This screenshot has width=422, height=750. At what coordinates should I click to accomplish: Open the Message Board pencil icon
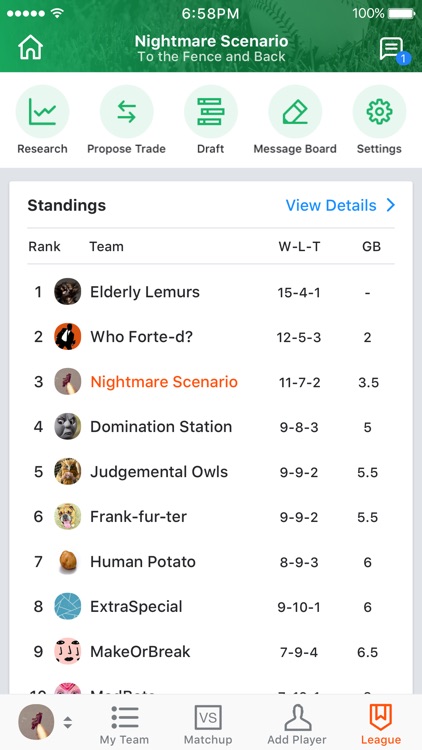tap(295, 111)
